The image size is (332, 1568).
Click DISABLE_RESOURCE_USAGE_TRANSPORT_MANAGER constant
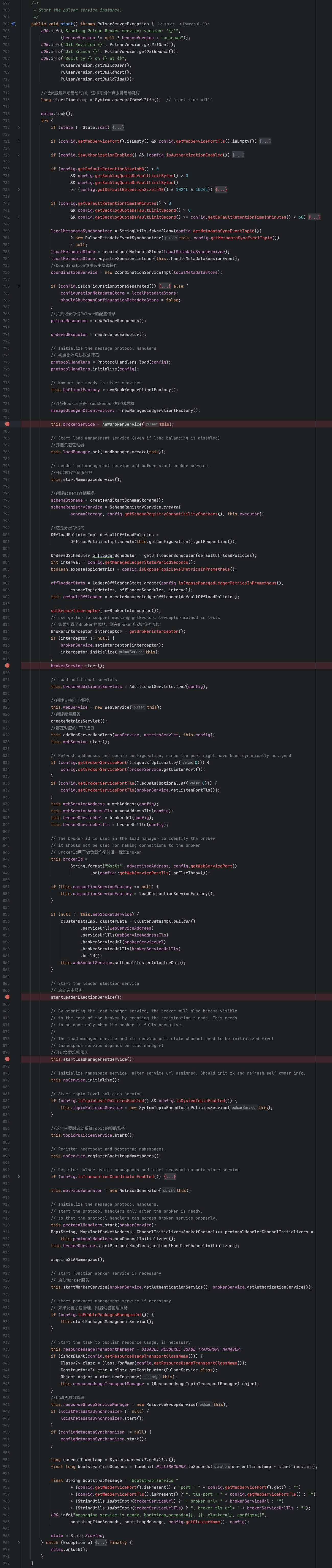[x=190, y=1349]
